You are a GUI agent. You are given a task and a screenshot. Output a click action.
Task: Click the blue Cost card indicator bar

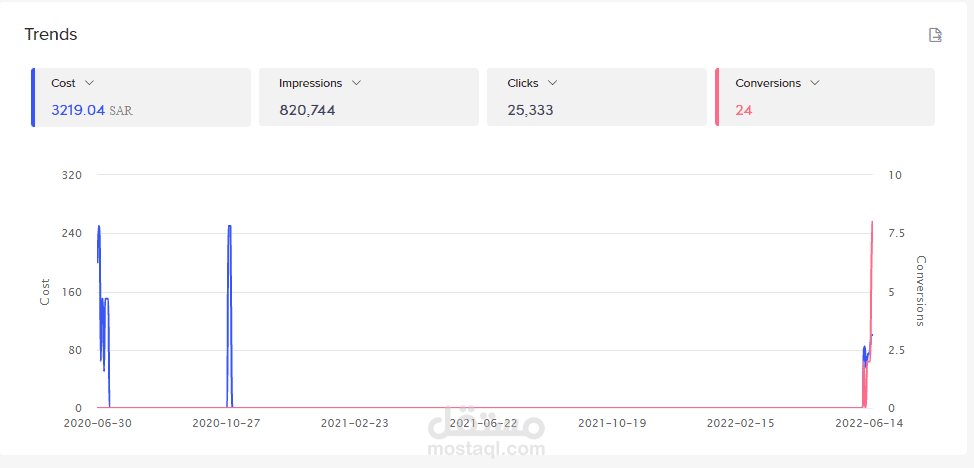pos(33,97)
